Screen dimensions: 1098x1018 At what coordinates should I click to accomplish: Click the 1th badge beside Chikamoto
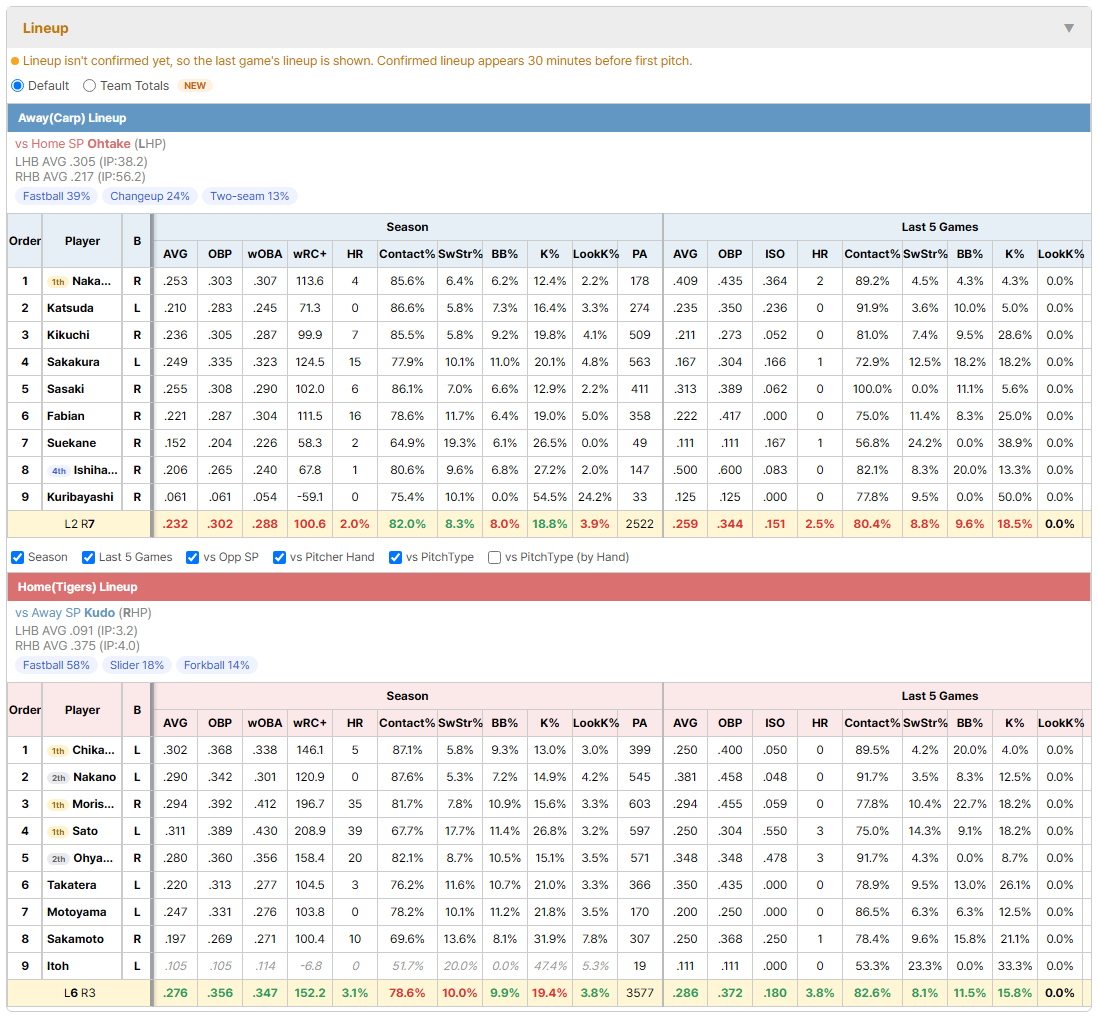(58, 751)
